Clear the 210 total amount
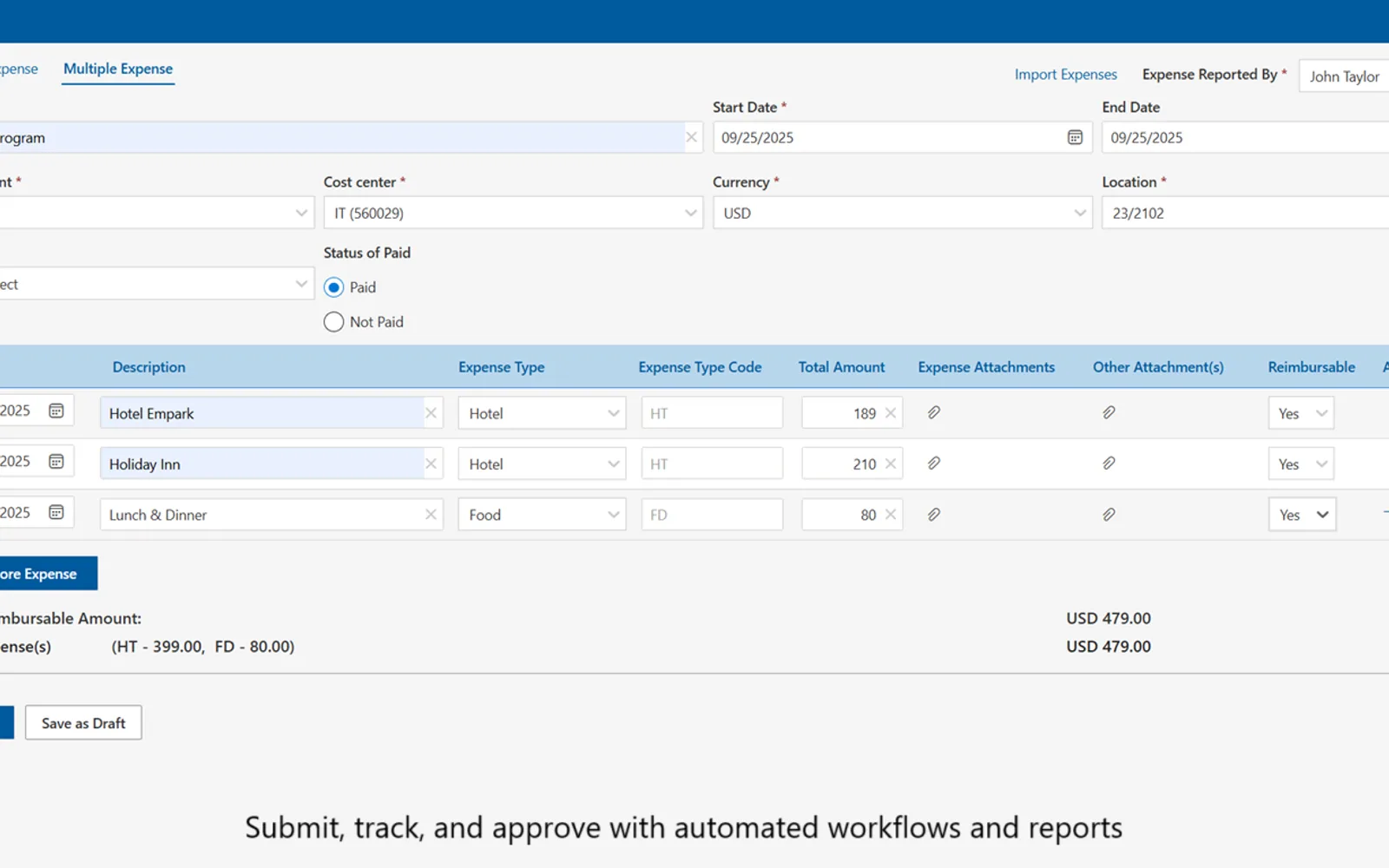Viewport: 1389px width, 868px height. pyautogui.click(x=891, y=464)
